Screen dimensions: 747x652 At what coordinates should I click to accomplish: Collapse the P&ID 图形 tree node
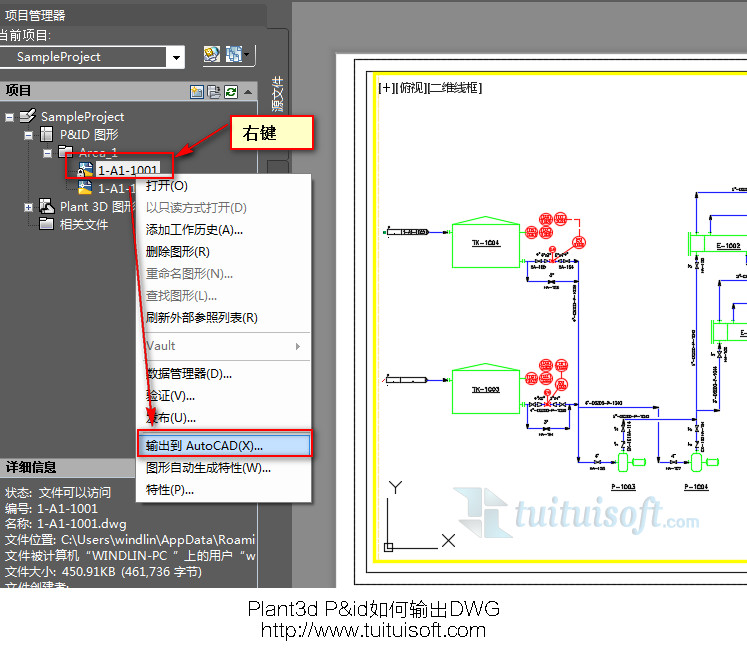pos(29,135)
